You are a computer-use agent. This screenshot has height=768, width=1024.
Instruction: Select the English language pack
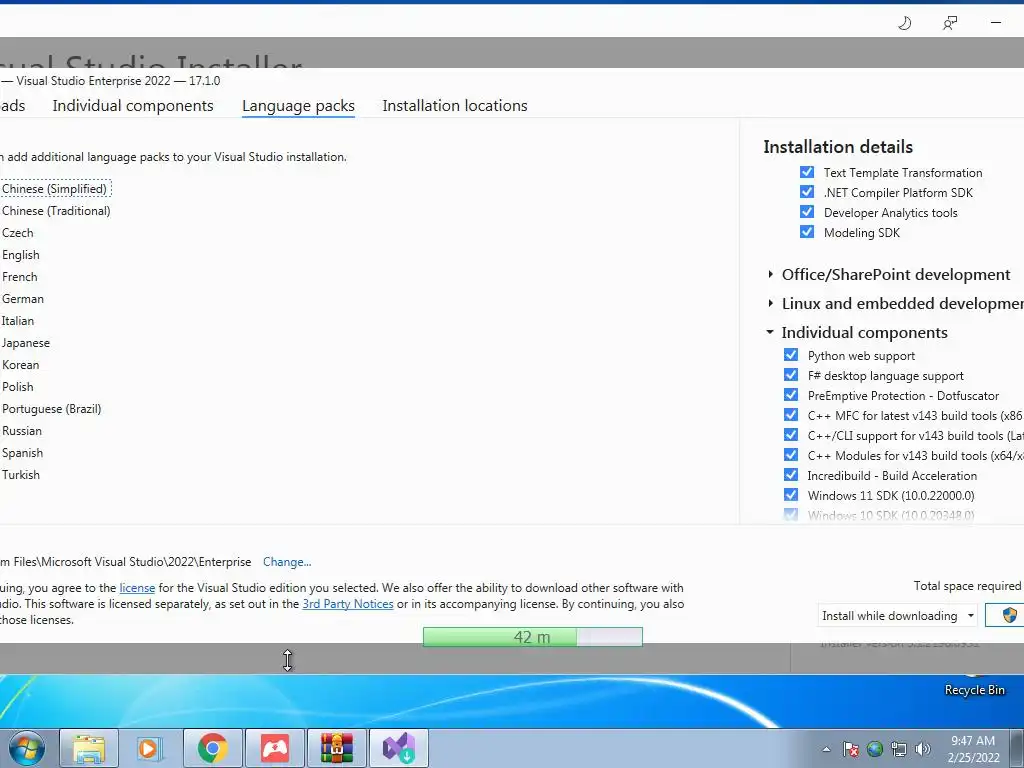[x=21, y=255]
